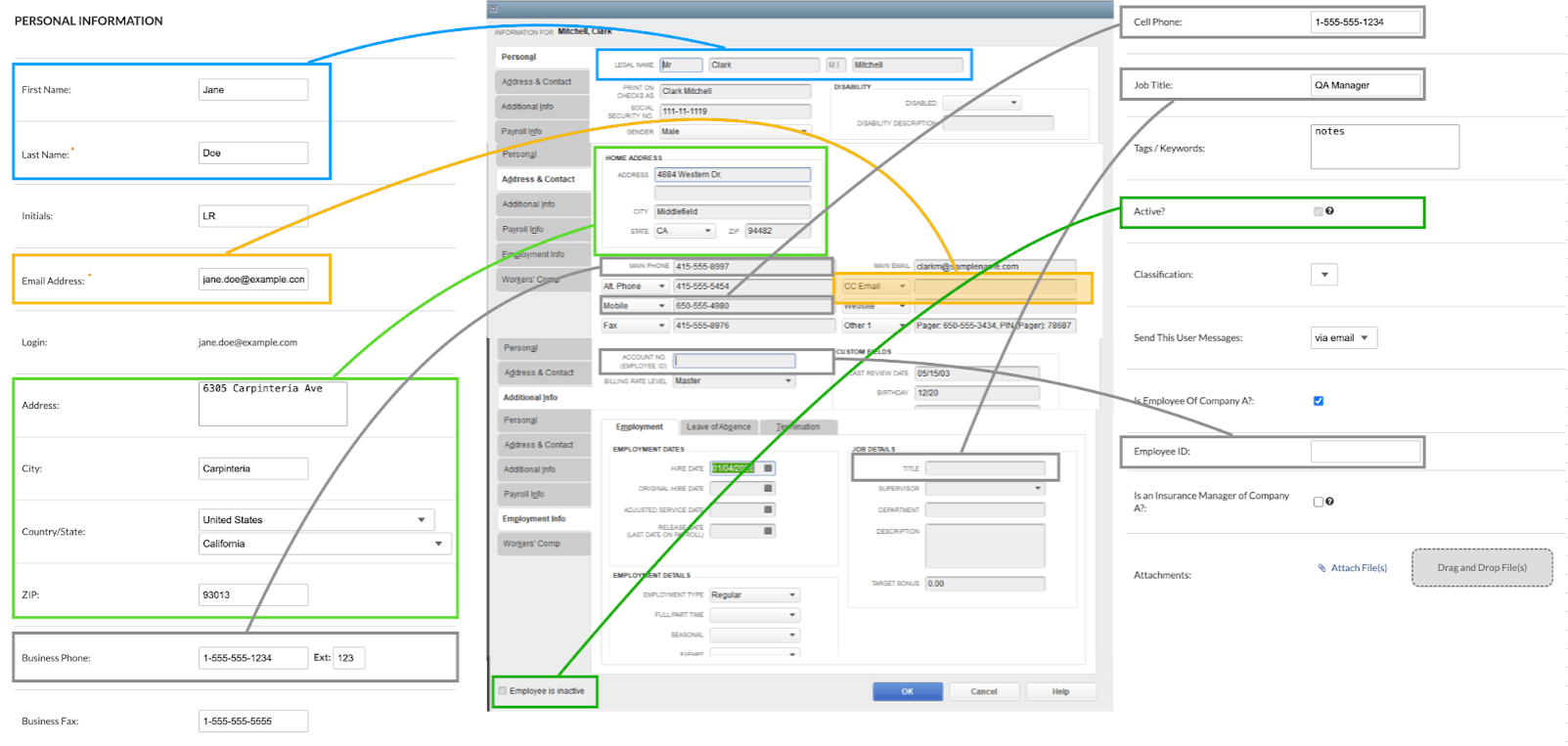Switch to the Leave of Absence tab
Image resolution: width=1568 pixels, height=746 pixels.
point(718,427)
